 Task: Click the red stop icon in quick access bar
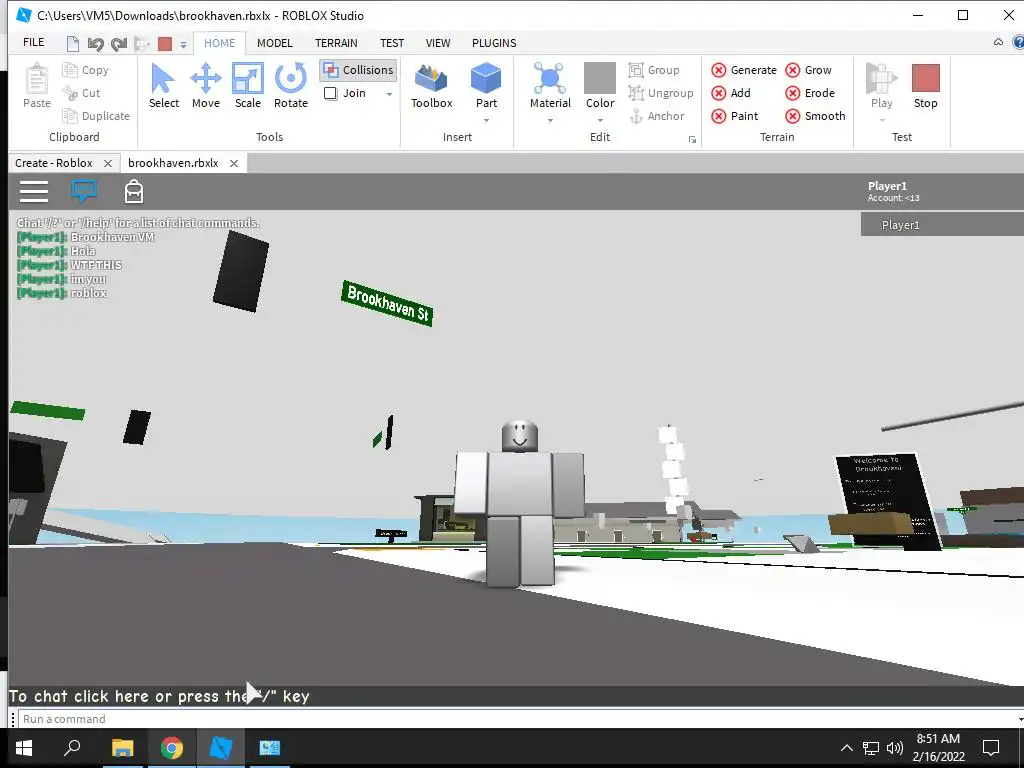pyautogui.click(x=165, y=44)
